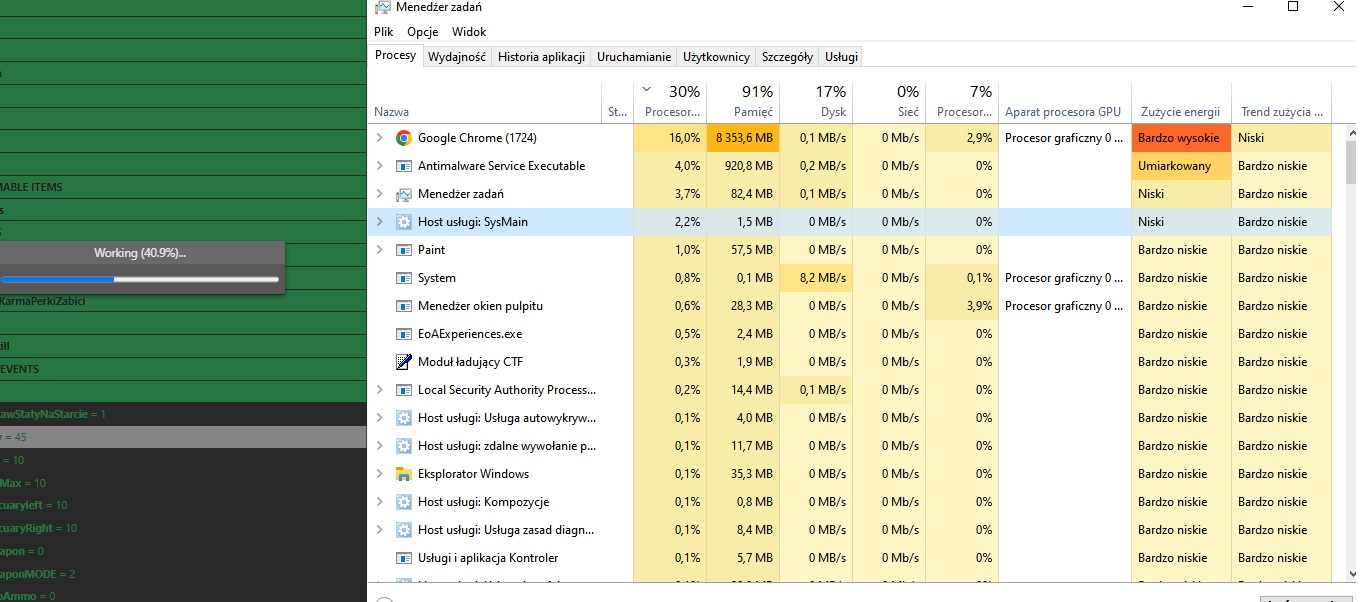1362x602 pixels.
Task: Click the 3,9% GPU cell for Menedżer okien pulpitu
Action: [x=962, y=306]
